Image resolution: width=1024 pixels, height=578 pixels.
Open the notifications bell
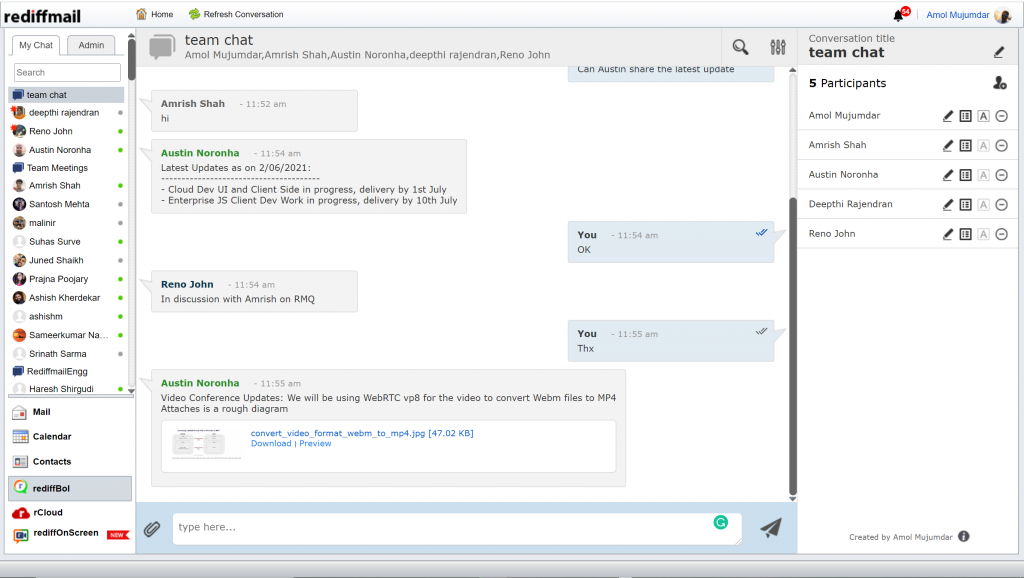pyautogui.click(x=899, y=14)
